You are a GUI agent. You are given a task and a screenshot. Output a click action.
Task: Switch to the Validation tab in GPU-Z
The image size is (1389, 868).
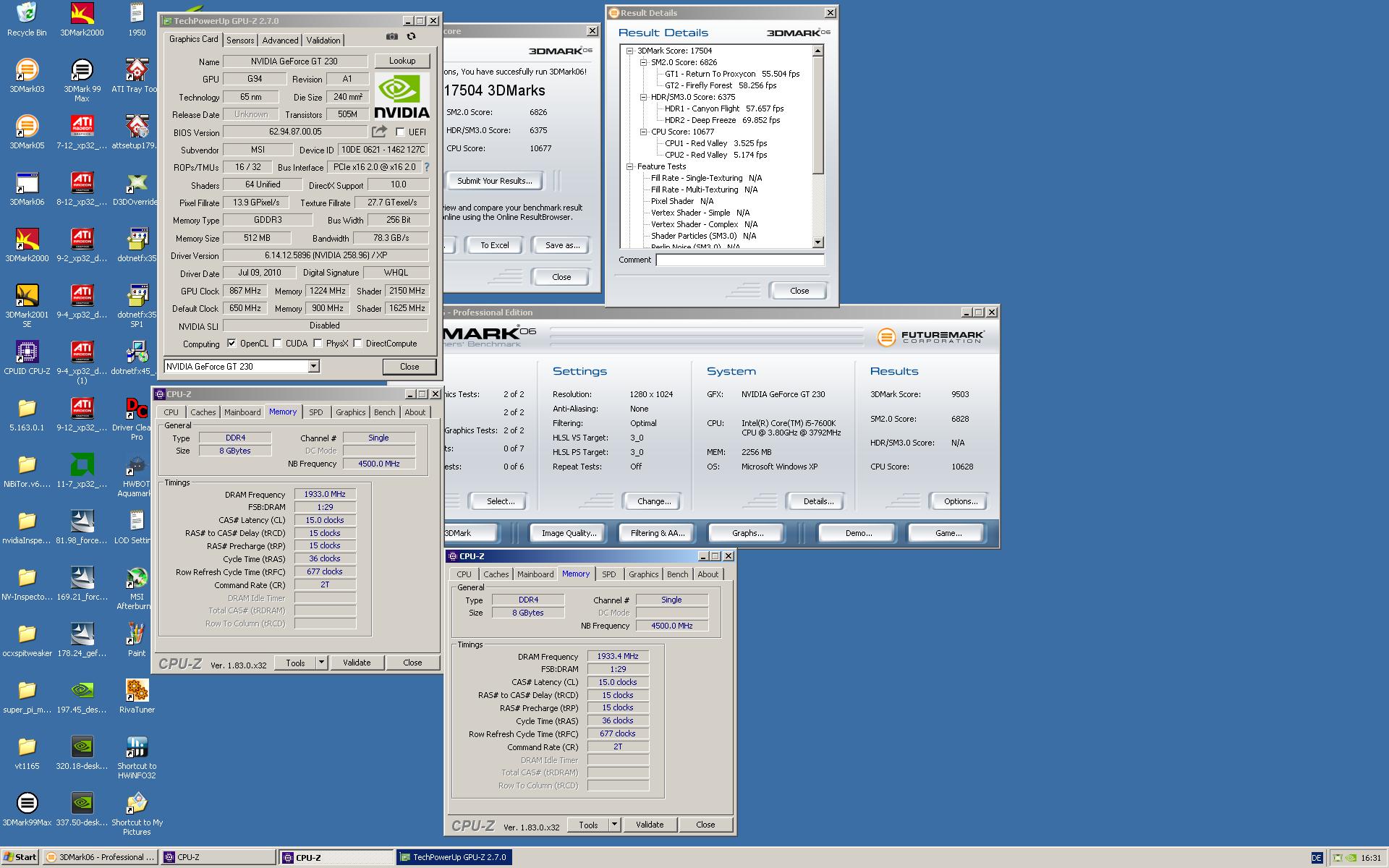[x=323, y=41]
